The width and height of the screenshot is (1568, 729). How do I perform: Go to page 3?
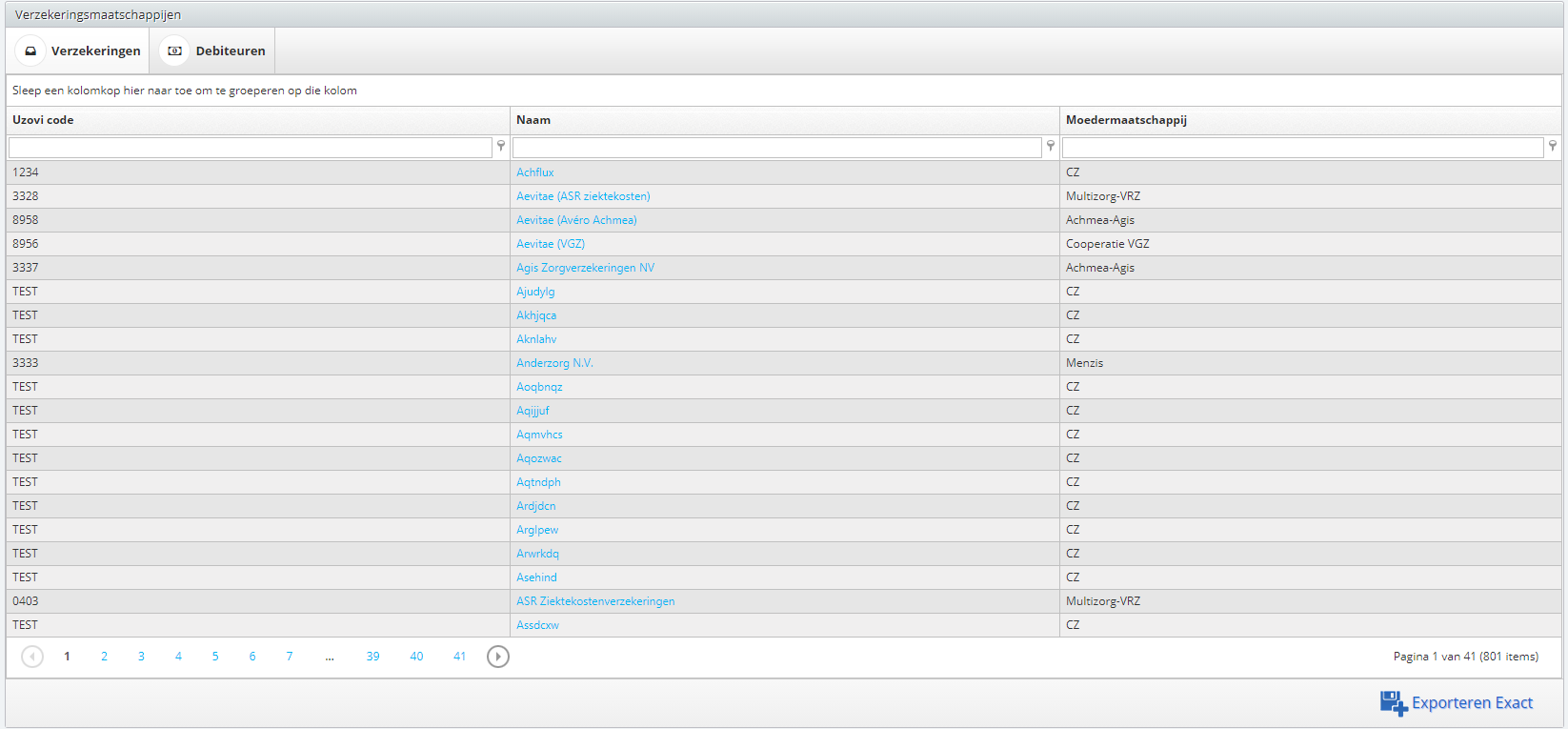pos(141,657)
